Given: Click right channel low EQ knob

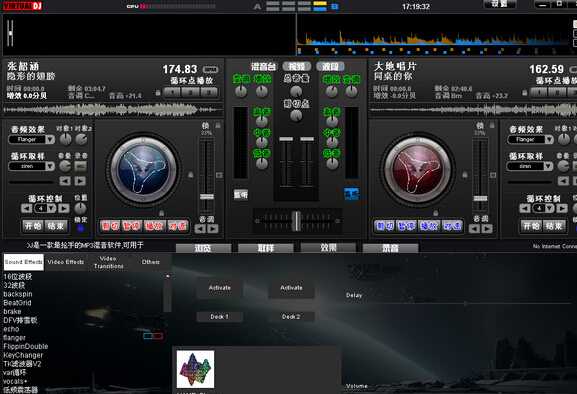Looking at the screenshot, I should point(332,163).
